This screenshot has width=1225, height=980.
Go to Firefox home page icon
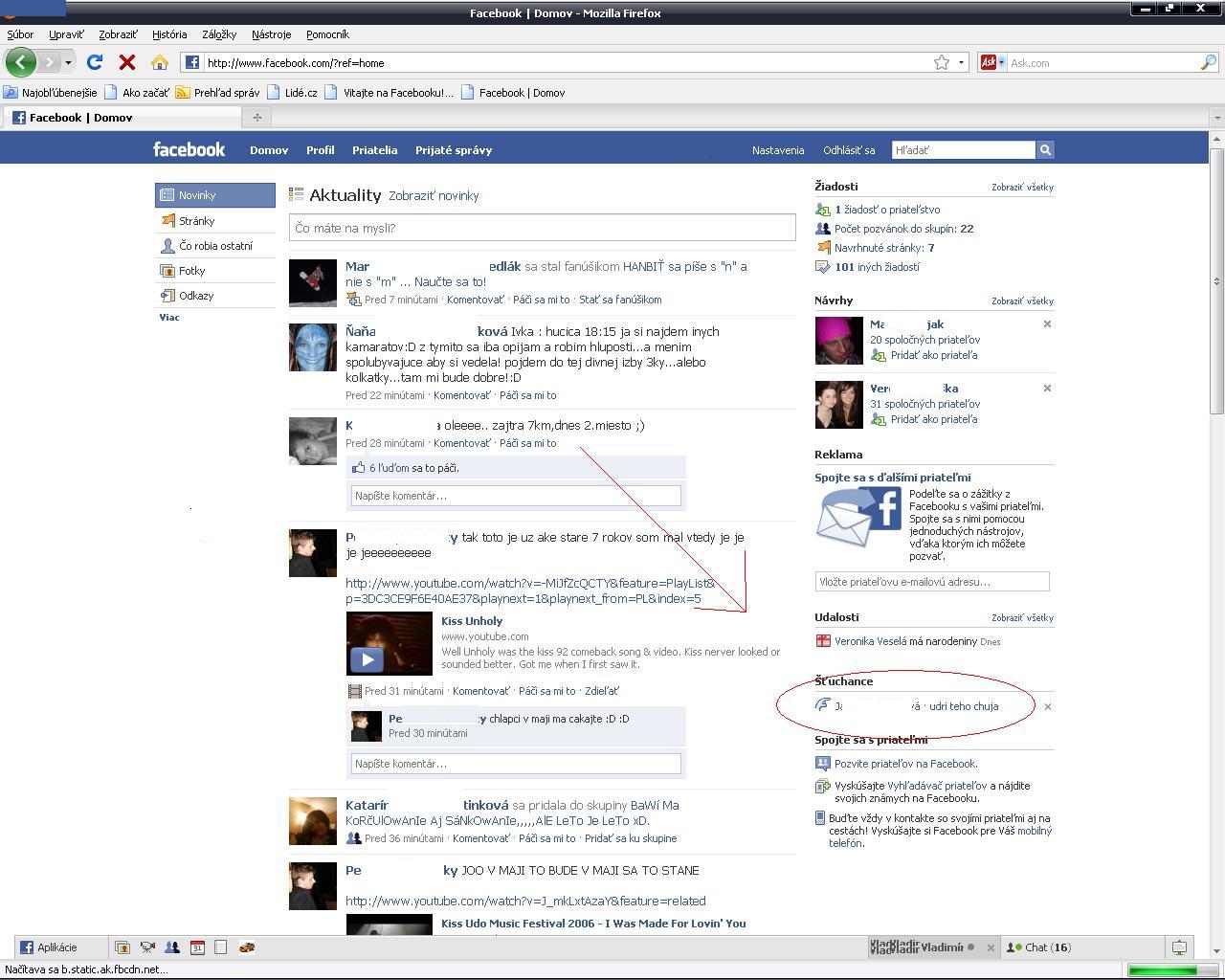160,62
